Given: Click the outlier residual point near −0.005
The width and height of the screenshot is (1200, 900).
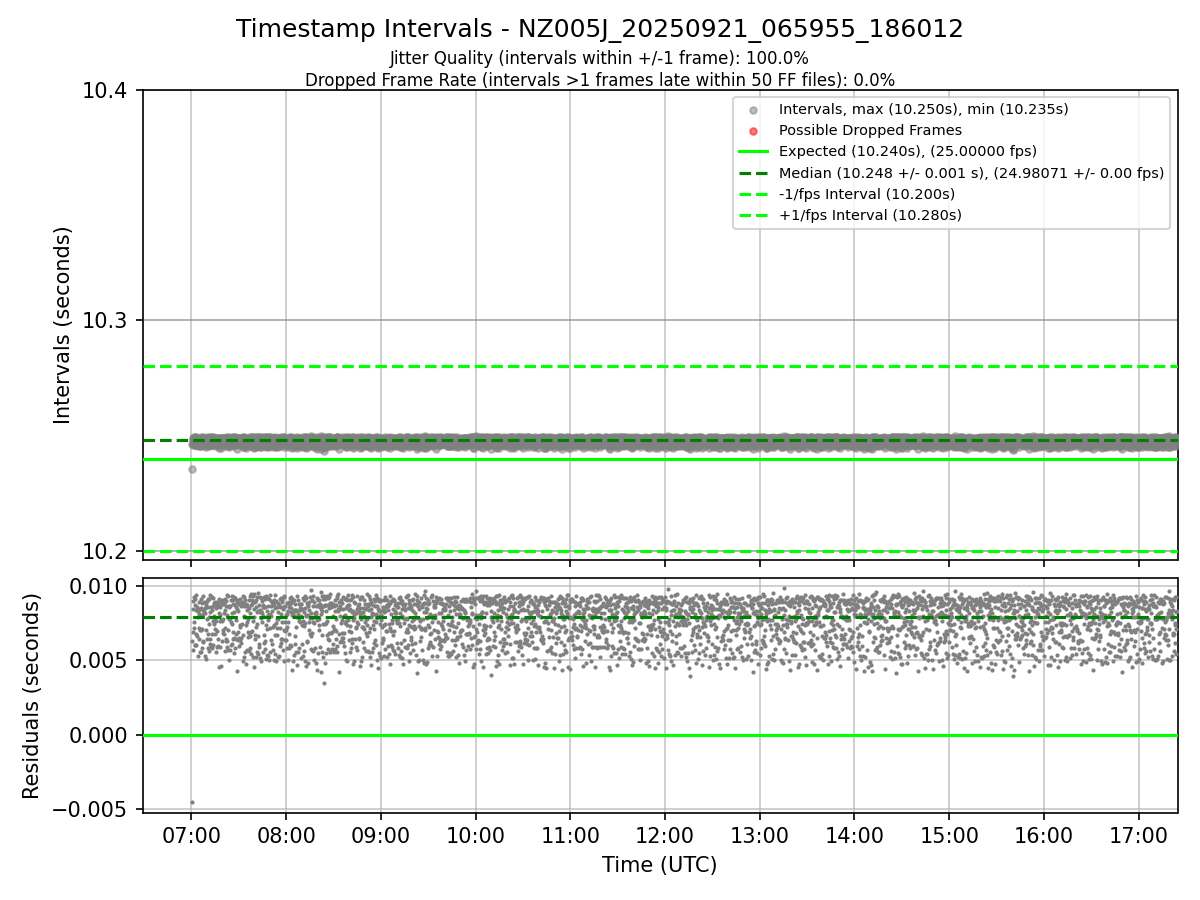Looking at the screenshot, I should pos(192,802).
